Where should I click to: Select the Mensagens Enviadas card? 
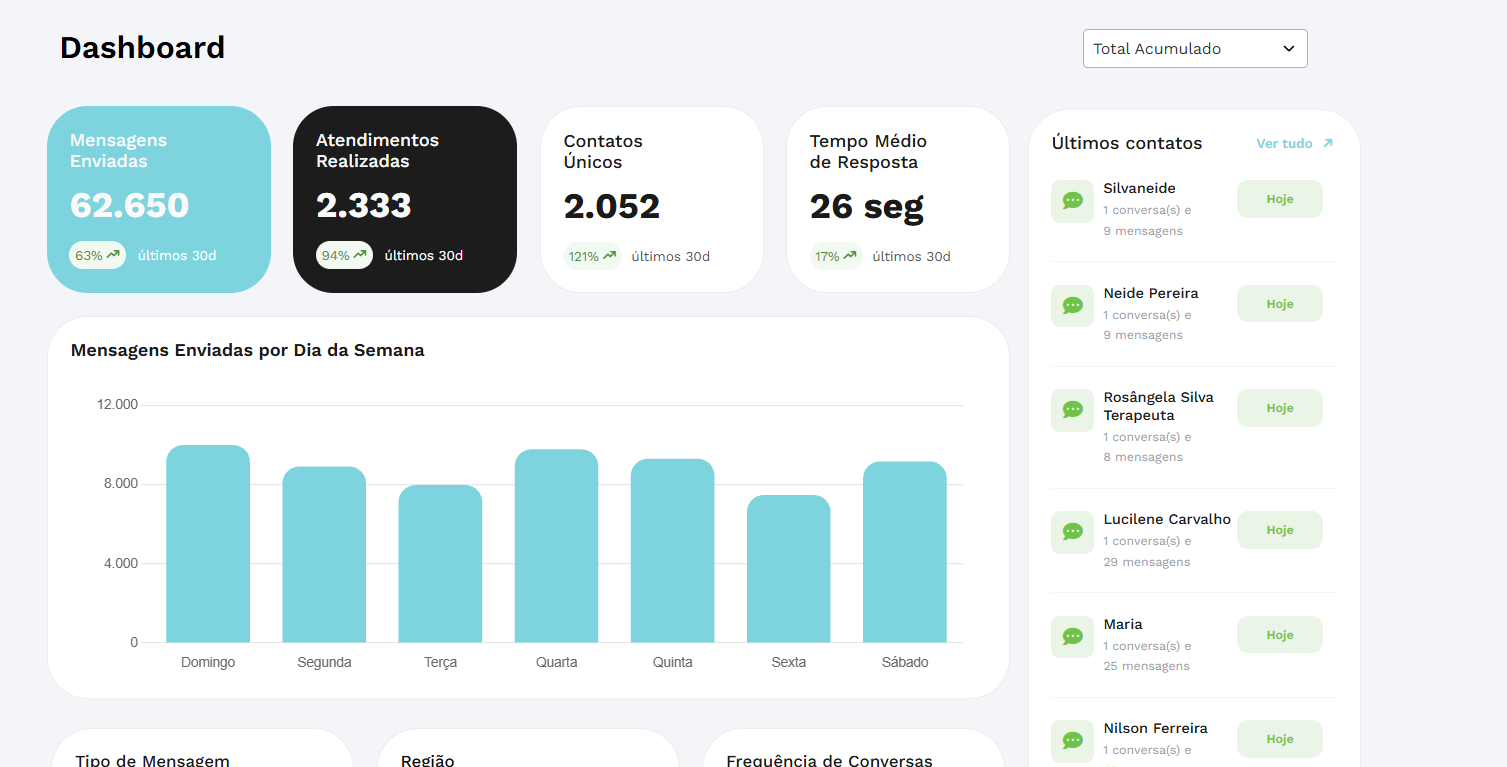[x=159, y=199]
